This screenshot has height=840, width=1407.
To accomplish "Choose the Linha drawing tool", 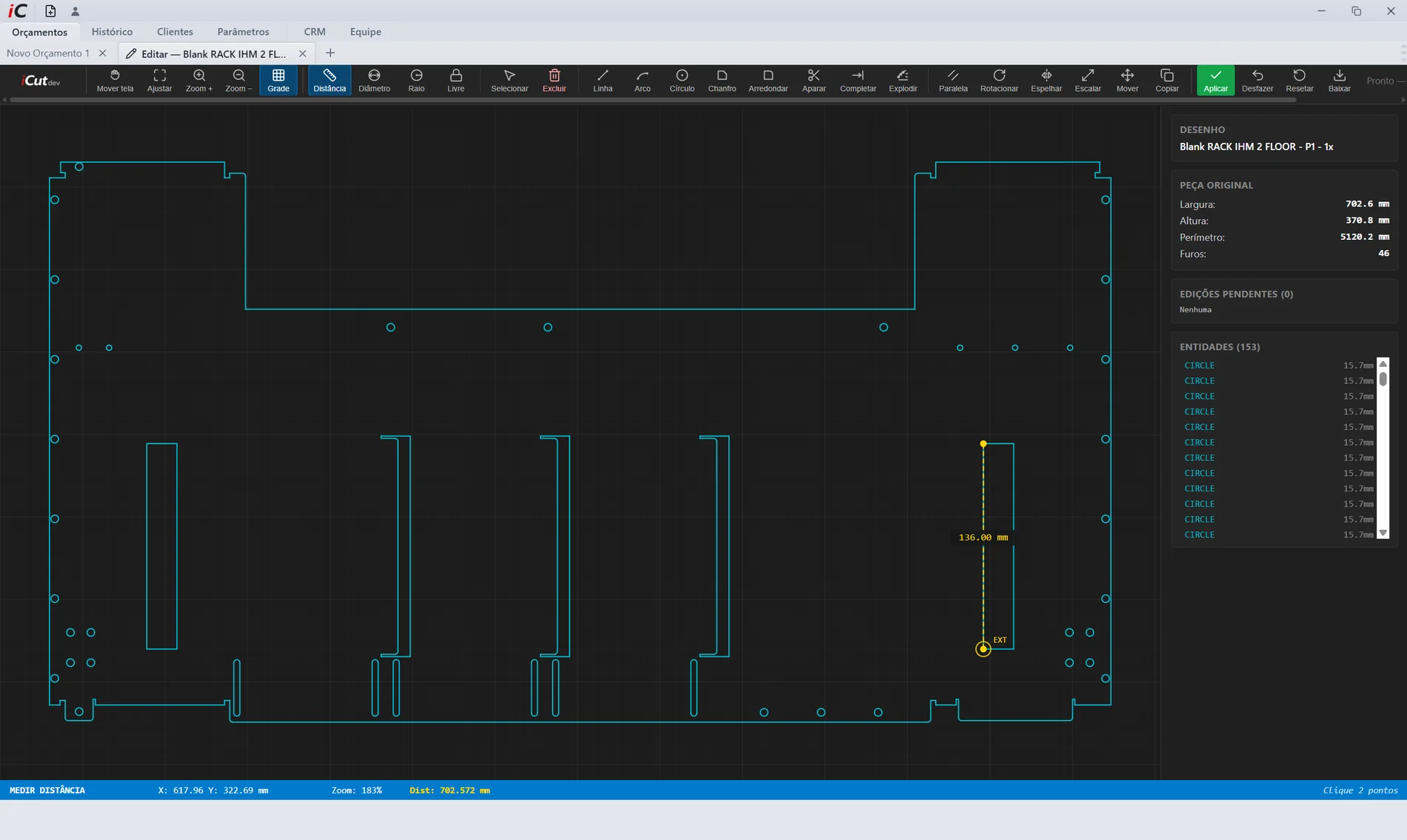I will 603,81.
